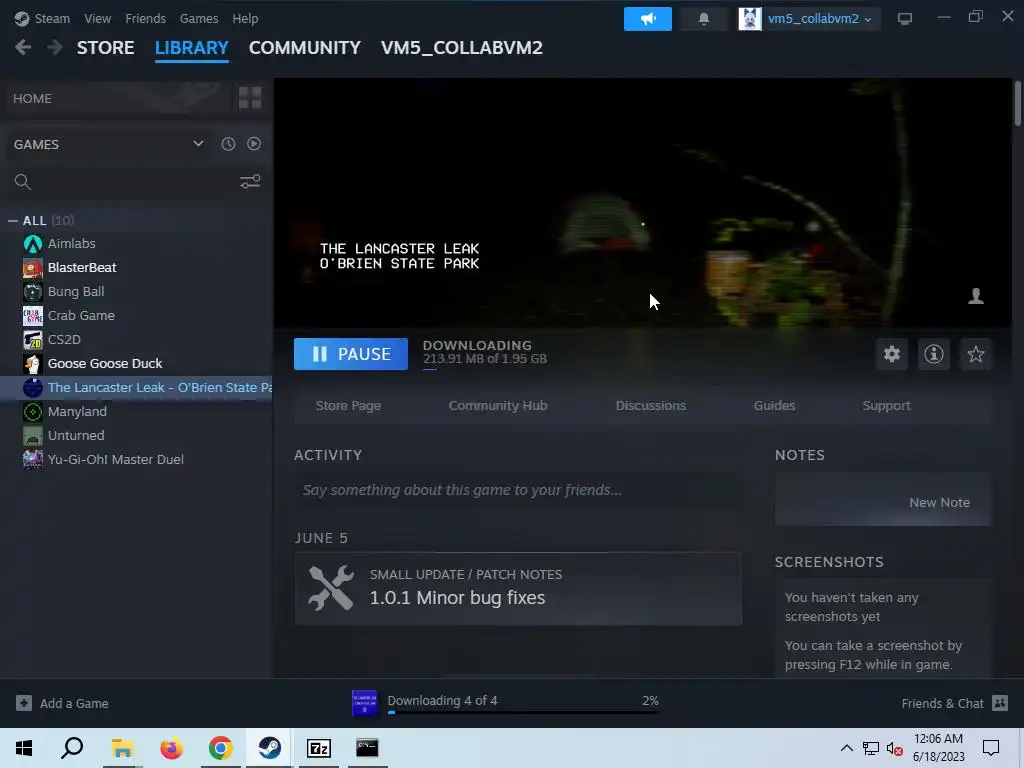Click the activity status input field
This screenshot has height=768, width=1024.
517,490
